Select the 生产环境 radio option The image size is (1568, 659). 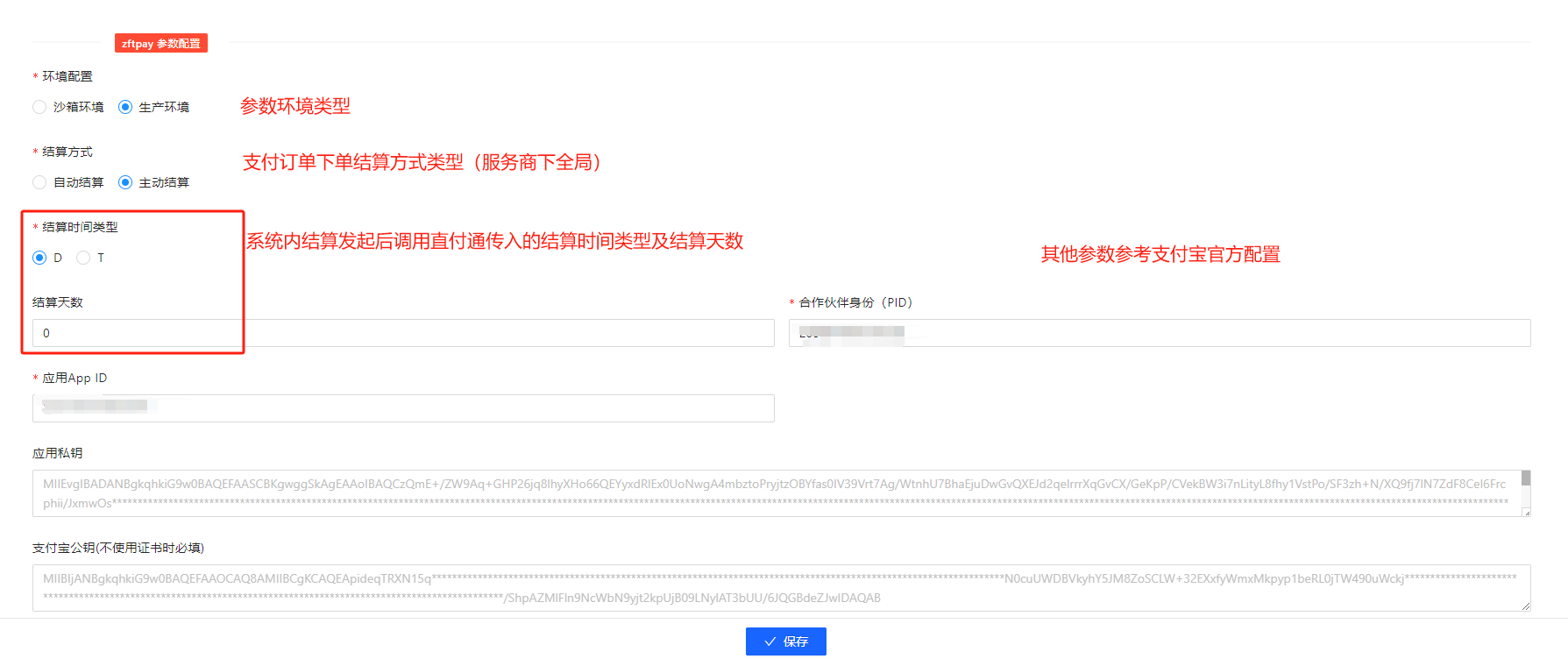(125, 107)
